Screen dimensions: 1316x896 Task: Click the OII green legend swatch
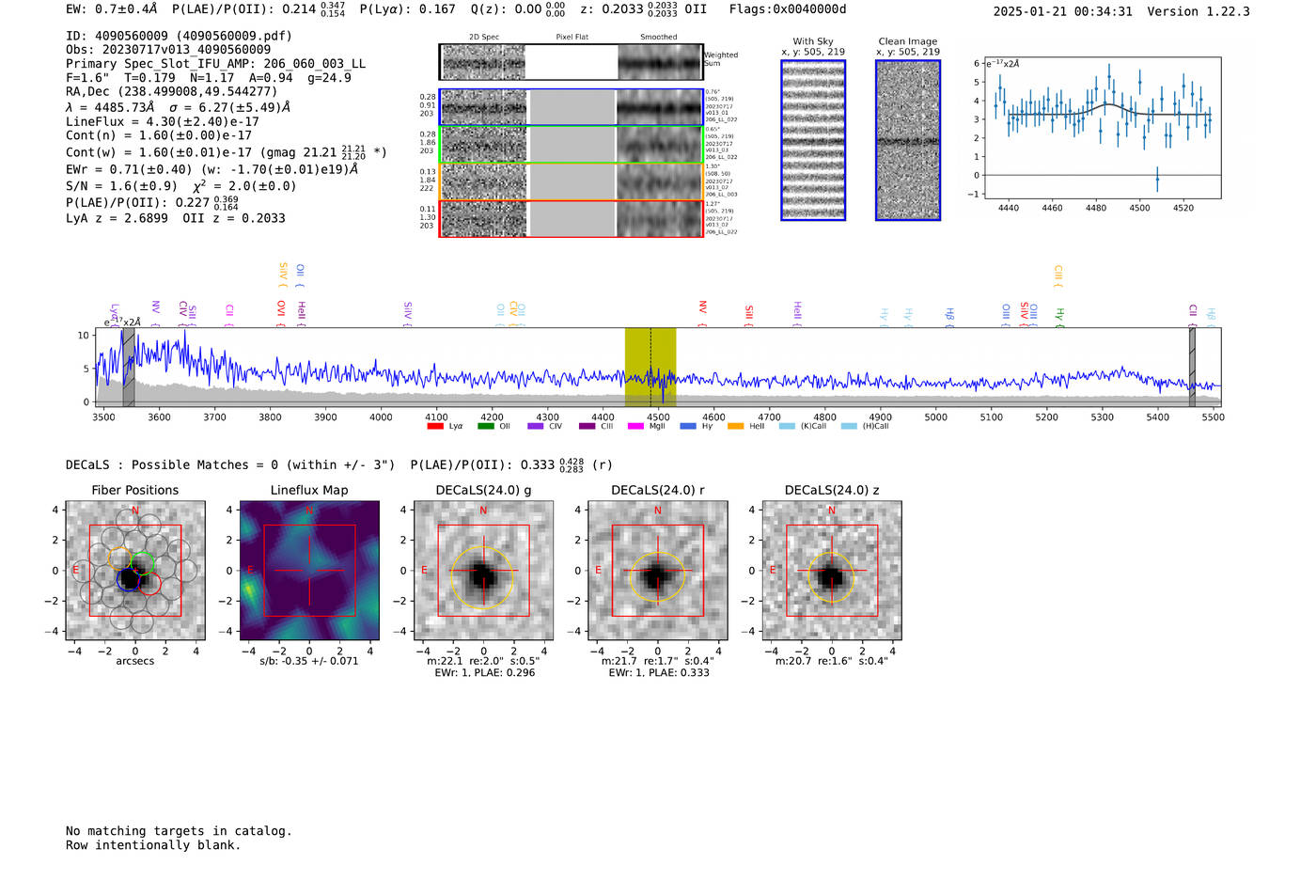pyautogui.click(x=485, y=426)
